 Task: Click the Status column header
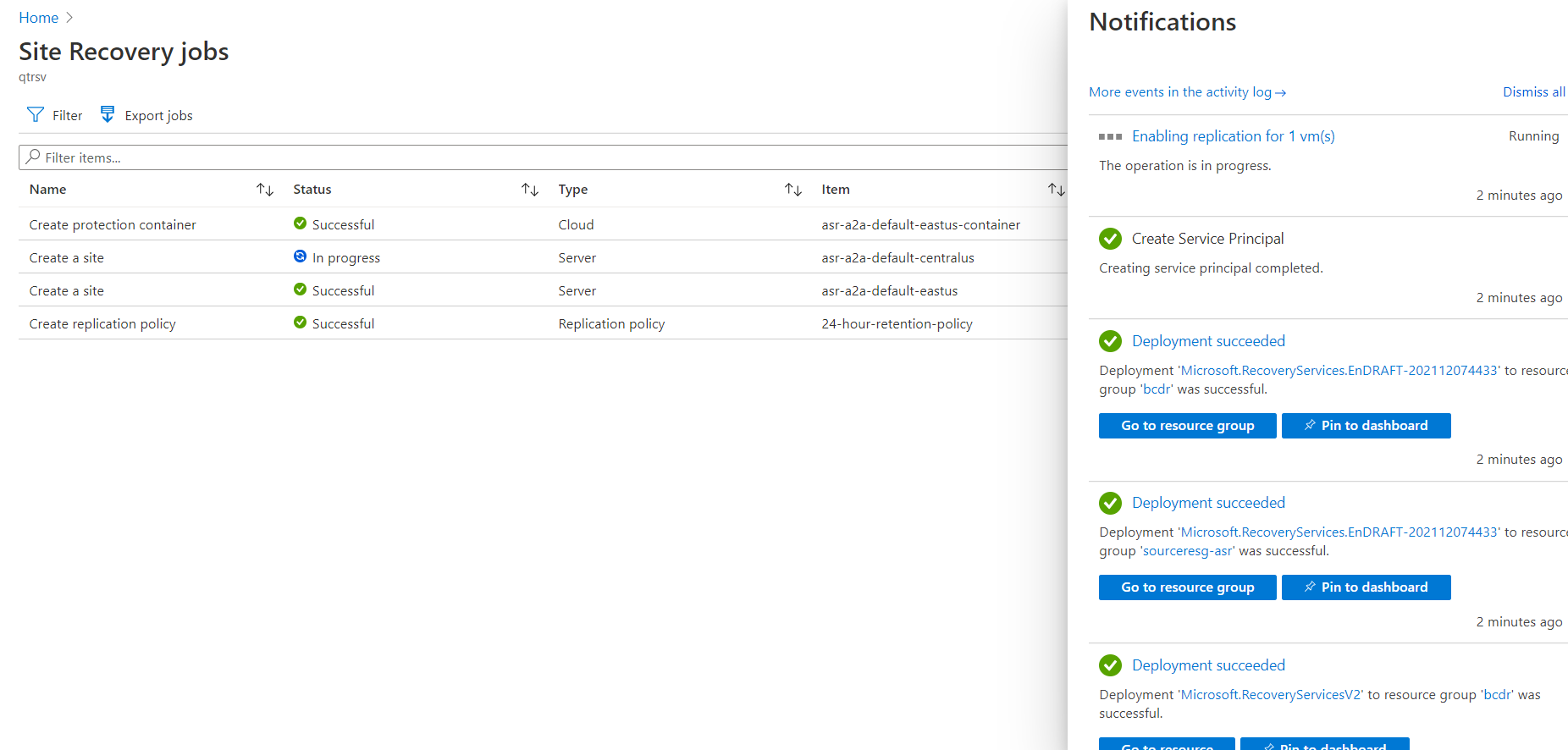pos(312,190)
